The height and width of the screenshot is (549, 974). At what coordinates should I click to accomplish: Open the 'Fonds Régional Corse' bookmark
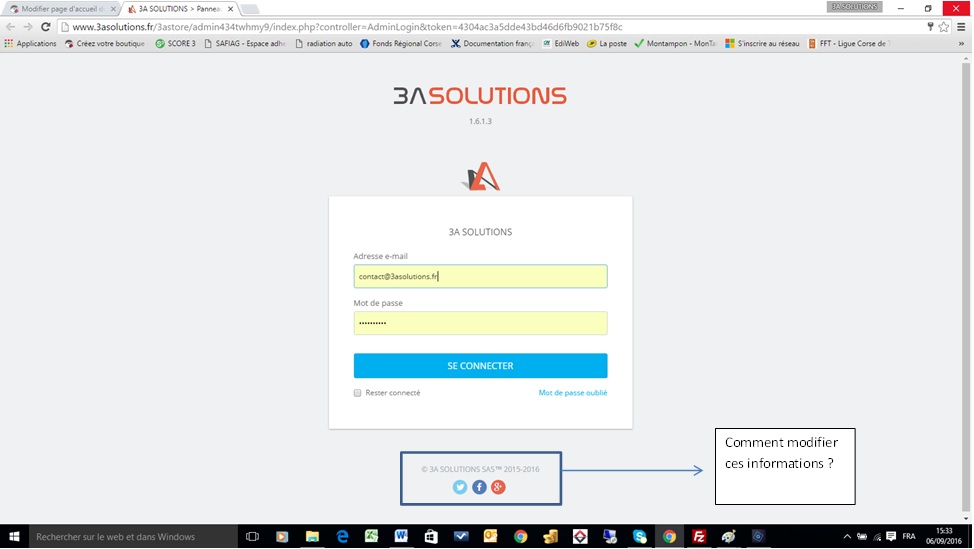pos(401,43)
